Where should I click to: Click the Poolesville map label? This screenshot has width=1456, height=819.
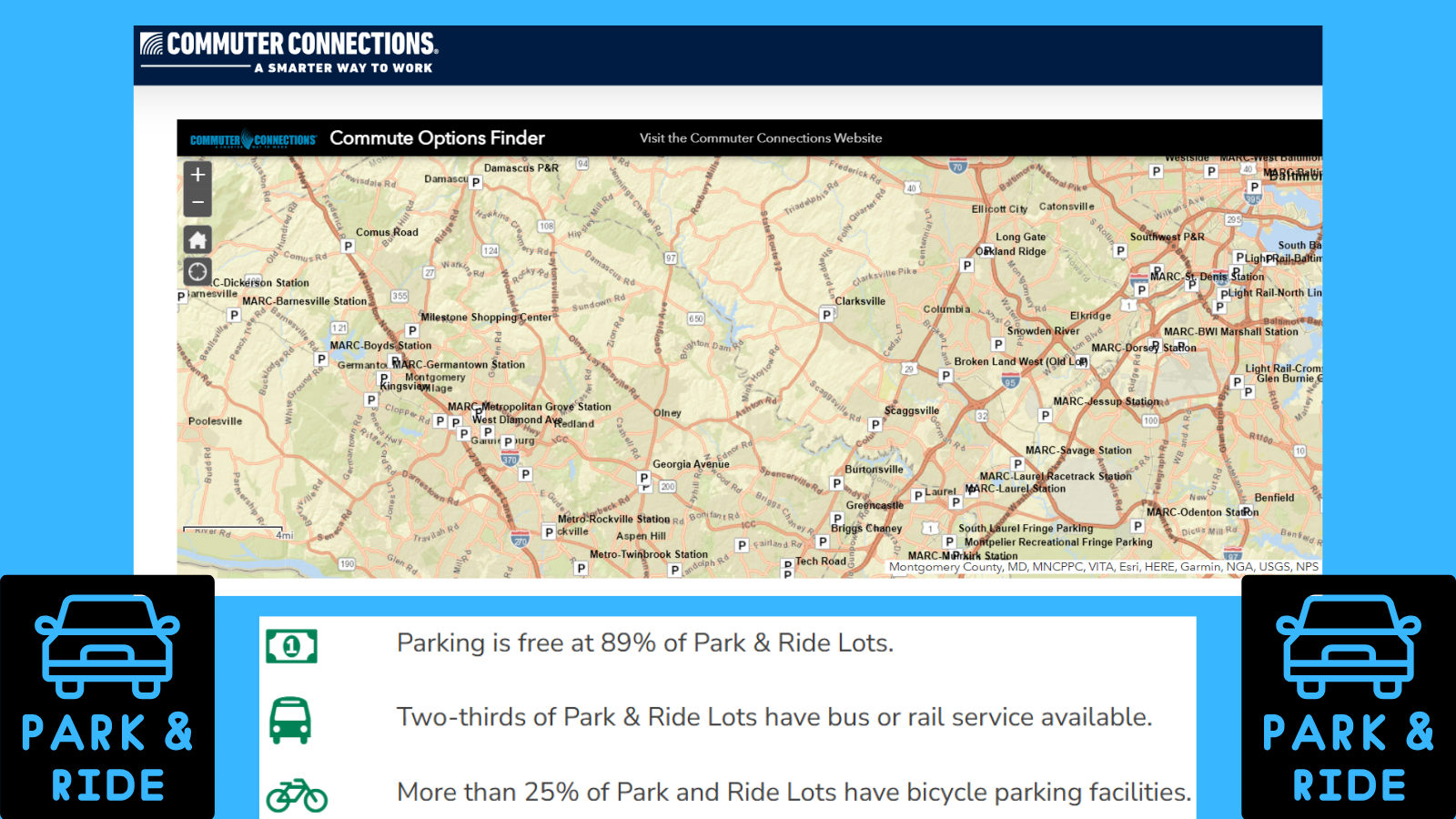tap(215, 421)
